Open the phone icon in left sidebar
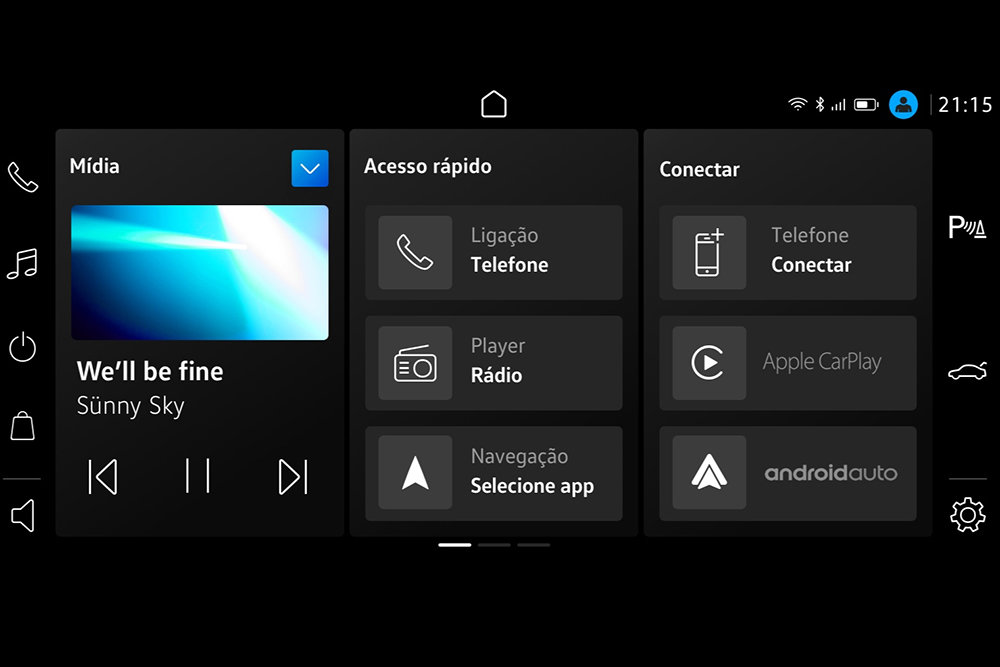This screenshot has width=1000, height=667. [22, 177]
